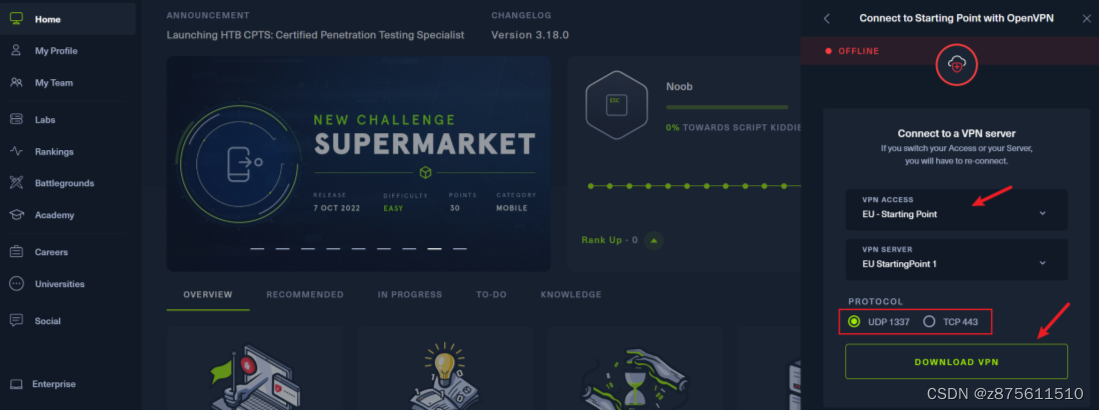Switch to the To-Do tab
Viewport: 1099px width, 410px height.
pyautogui.click(x=491, y=295)
